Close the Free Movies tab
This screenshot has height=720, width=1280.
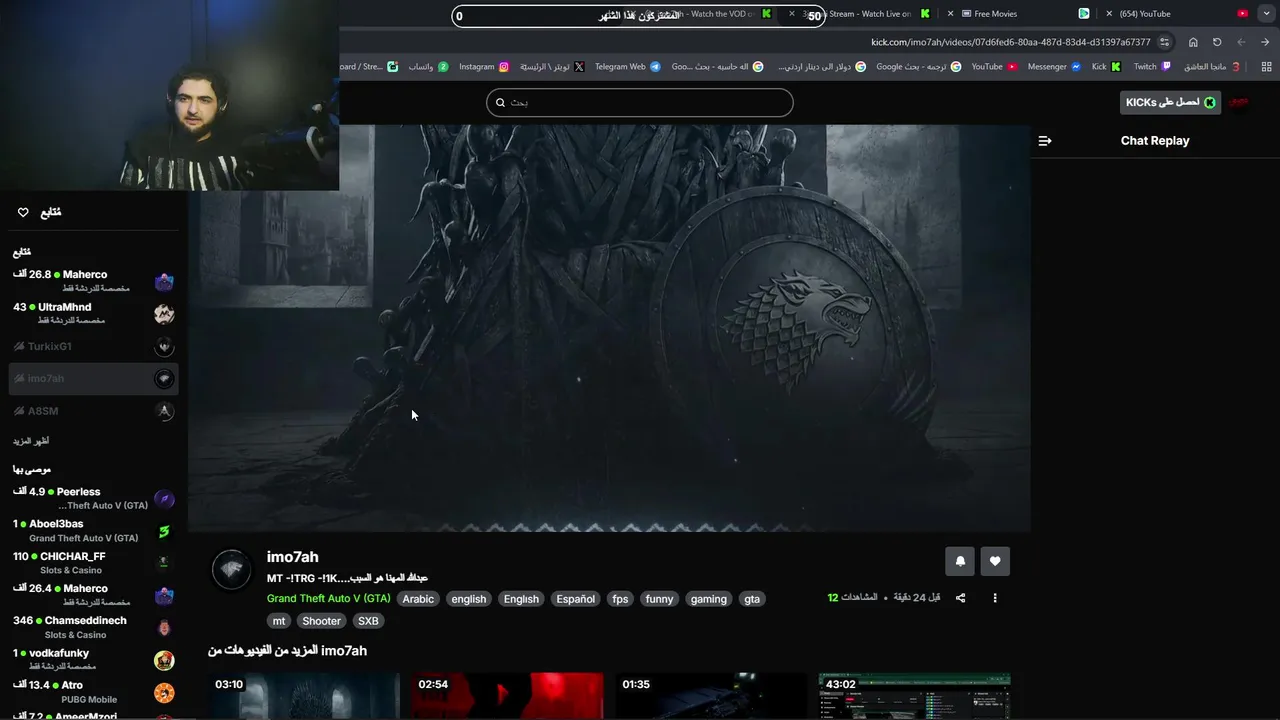pos(951,14)
